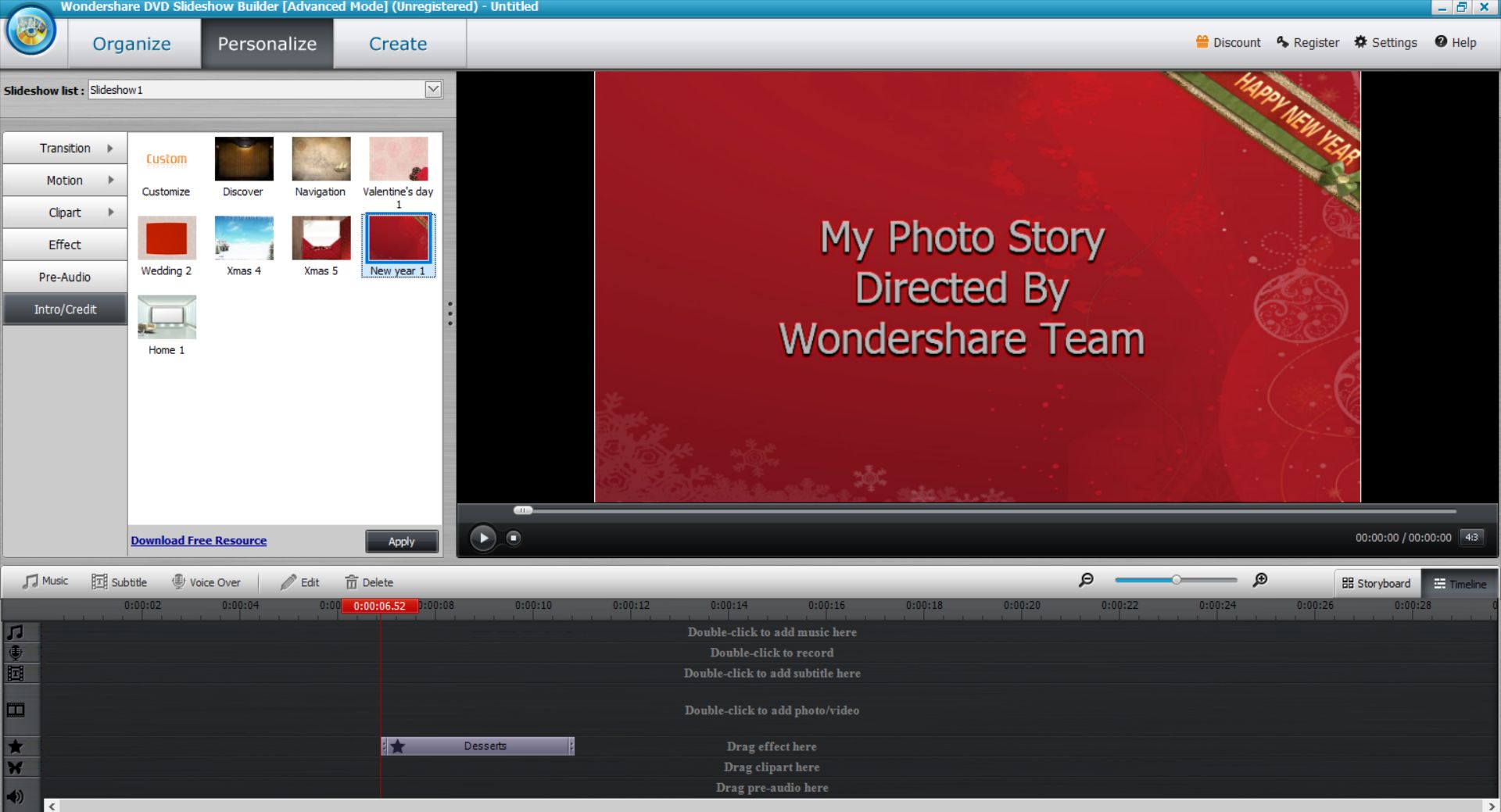
Task: Switch to the Timeline view
Action: pyautogui.click(x=1460, y=583)
